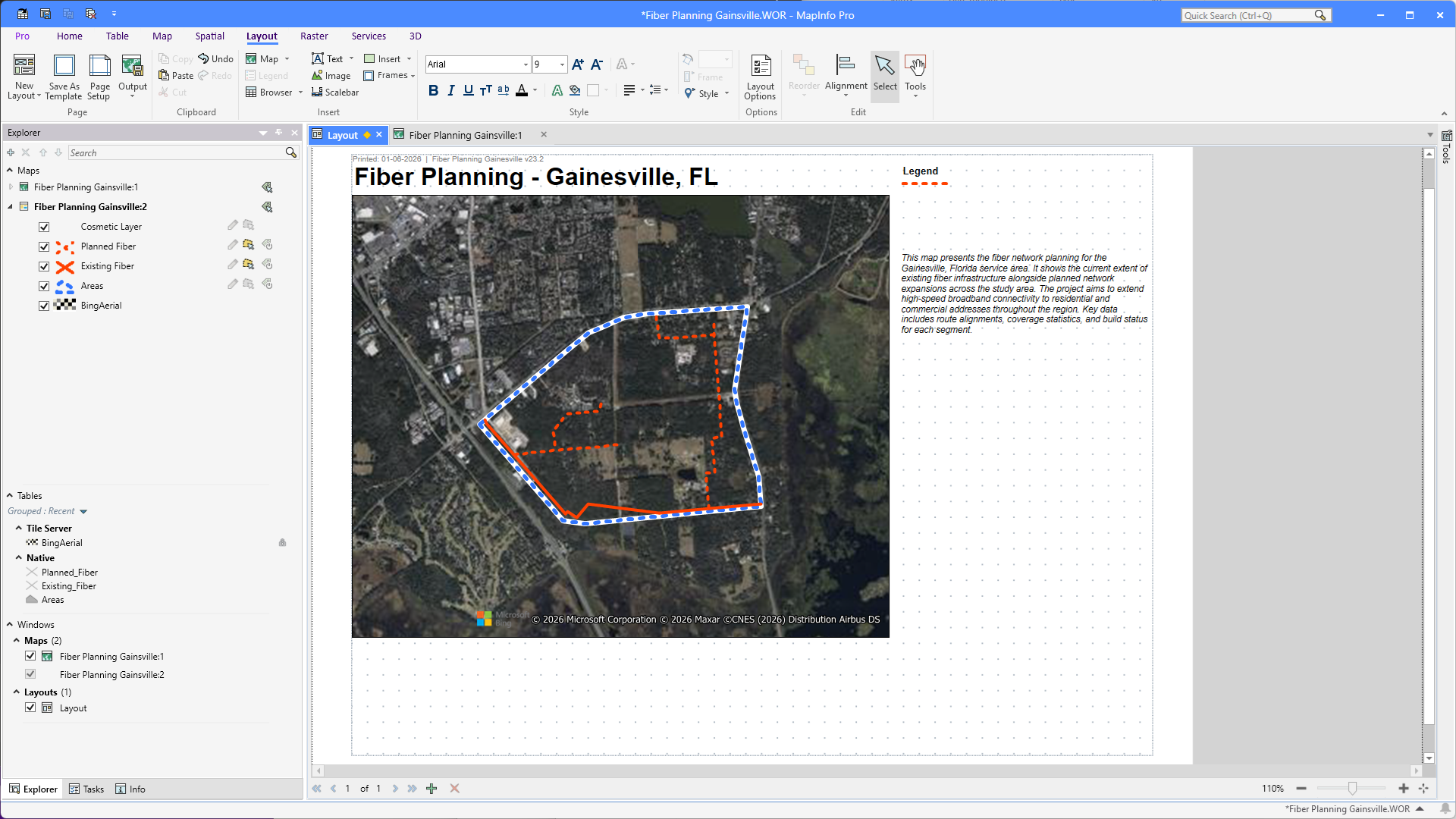Add a new layout page
This screenshot has width=1456, height=819.
431,789
